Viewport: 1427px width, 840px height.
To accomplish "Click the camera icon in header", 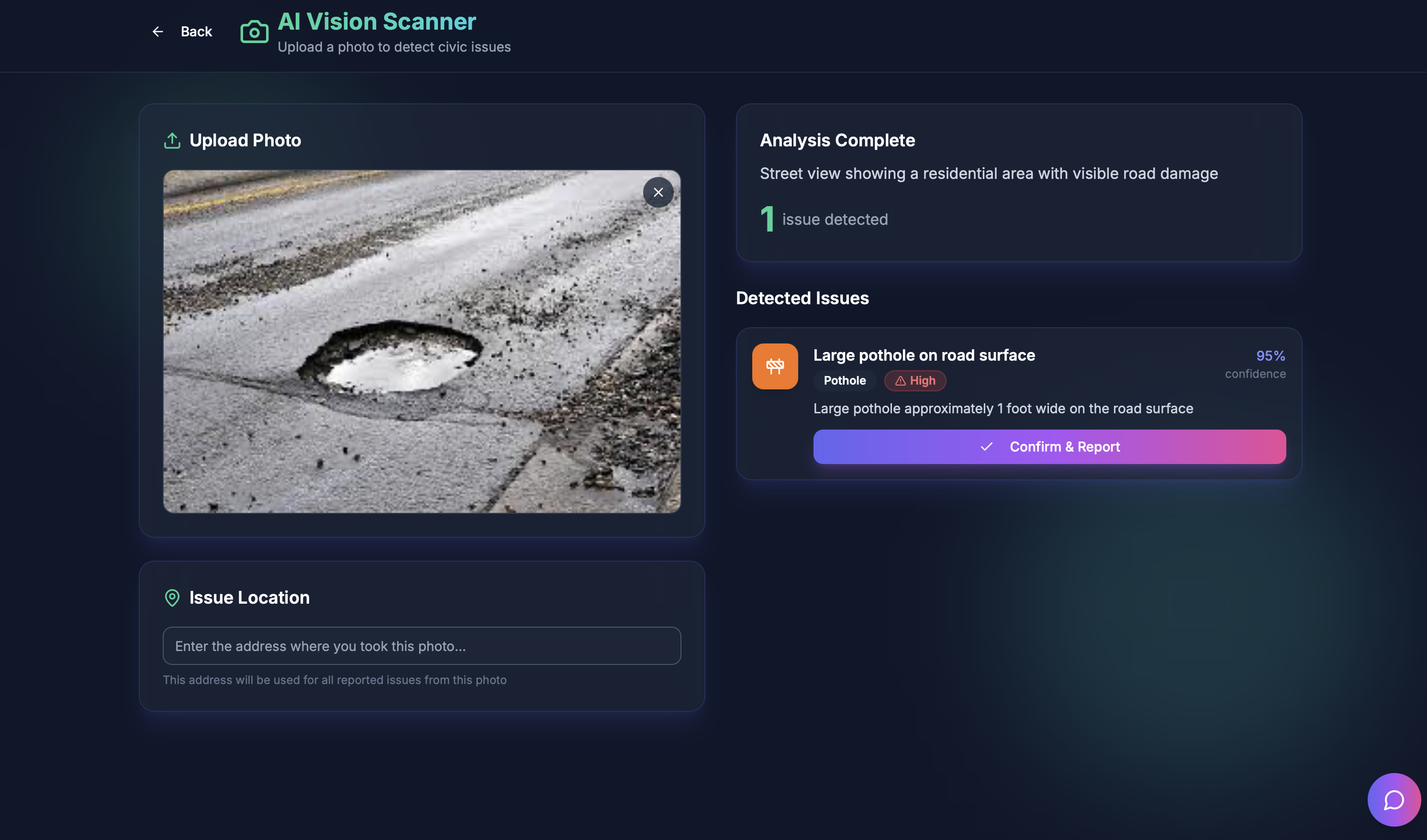I will pyautogui.click(x=254, y=32).
